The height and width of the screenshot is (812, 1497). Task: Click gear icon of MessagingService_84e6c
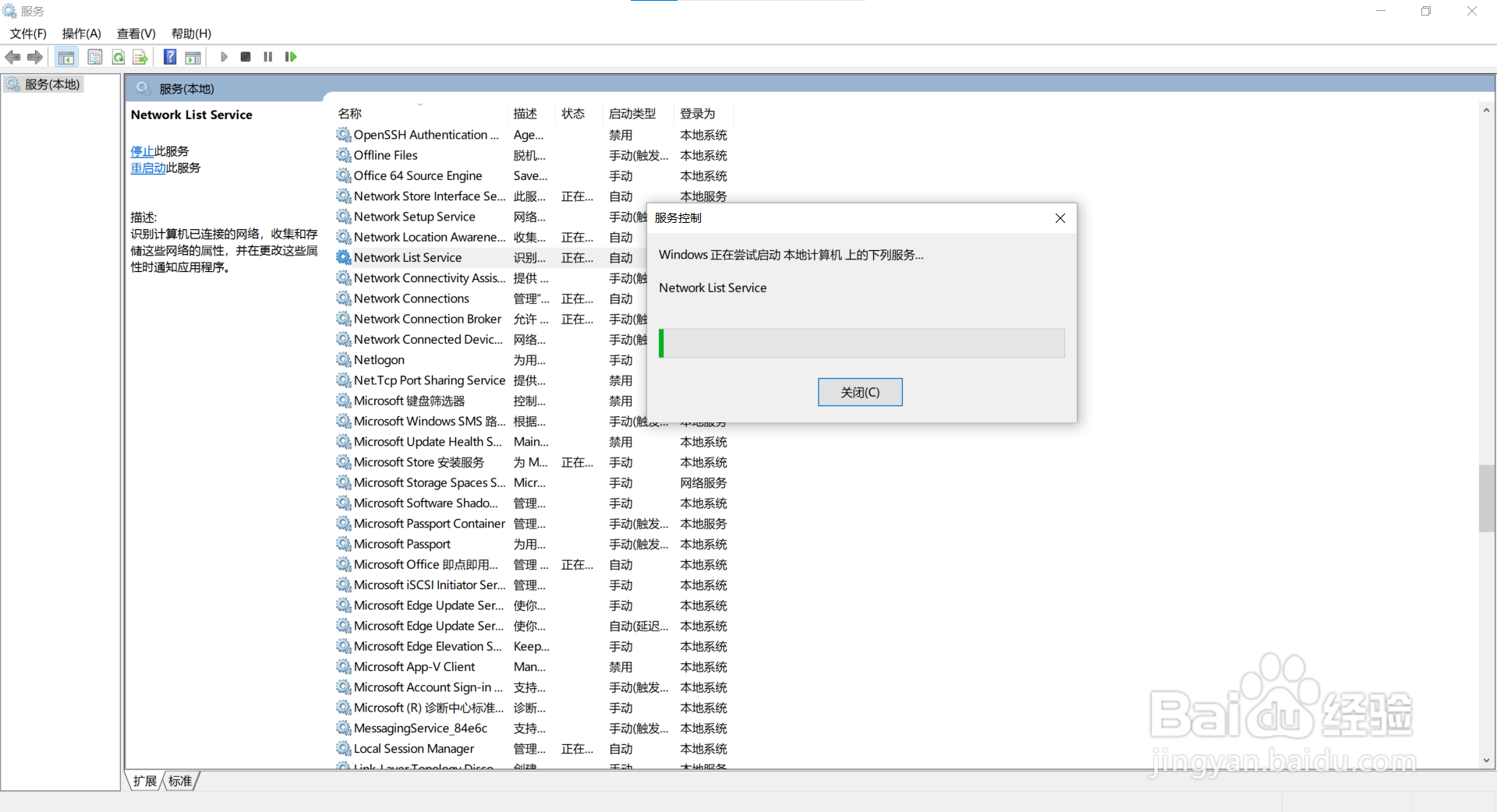click(344, 728)
